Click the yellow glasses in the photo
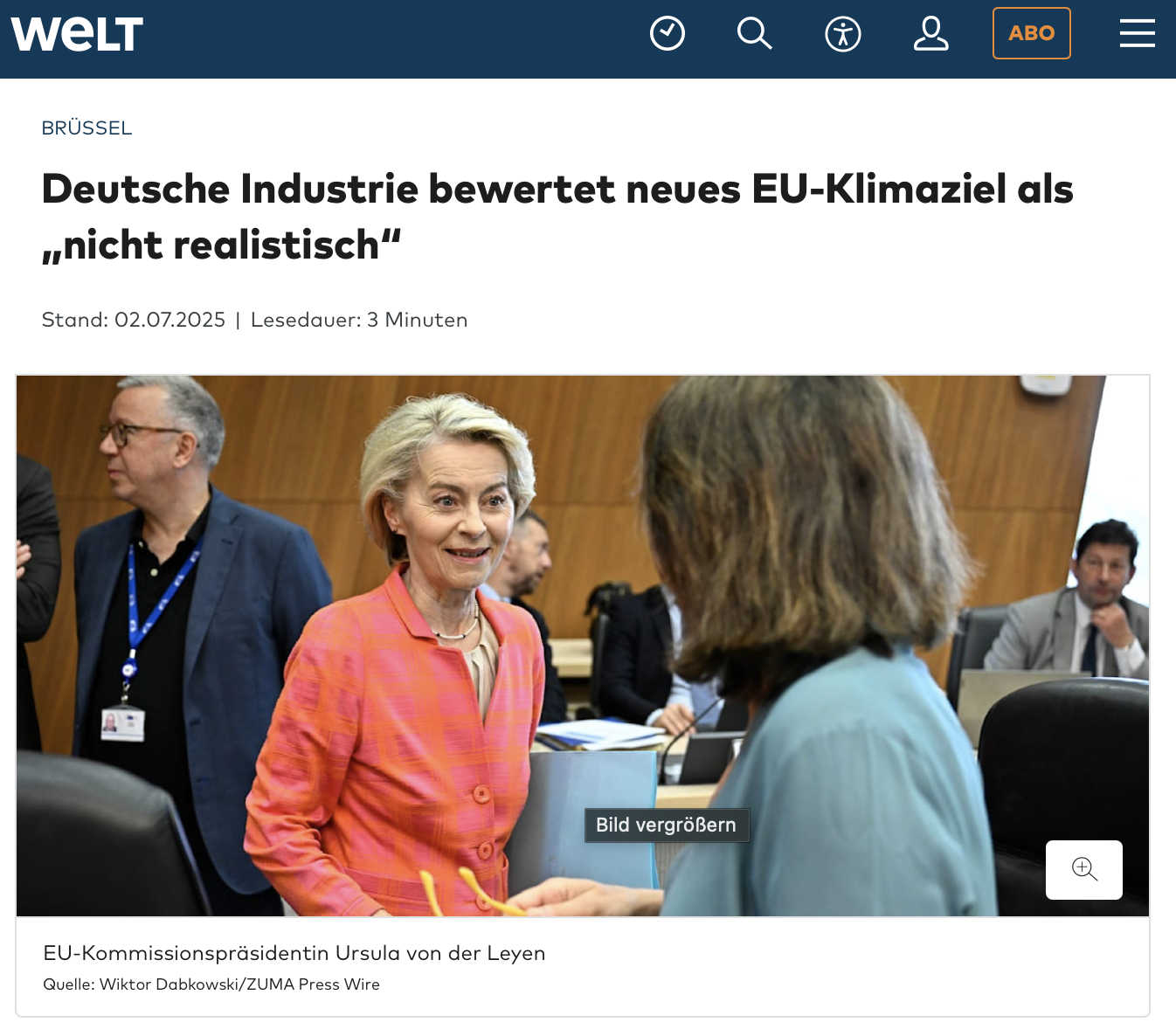Image resolution: width=1176 pixels, height=1036 pixels. point(472,891)
